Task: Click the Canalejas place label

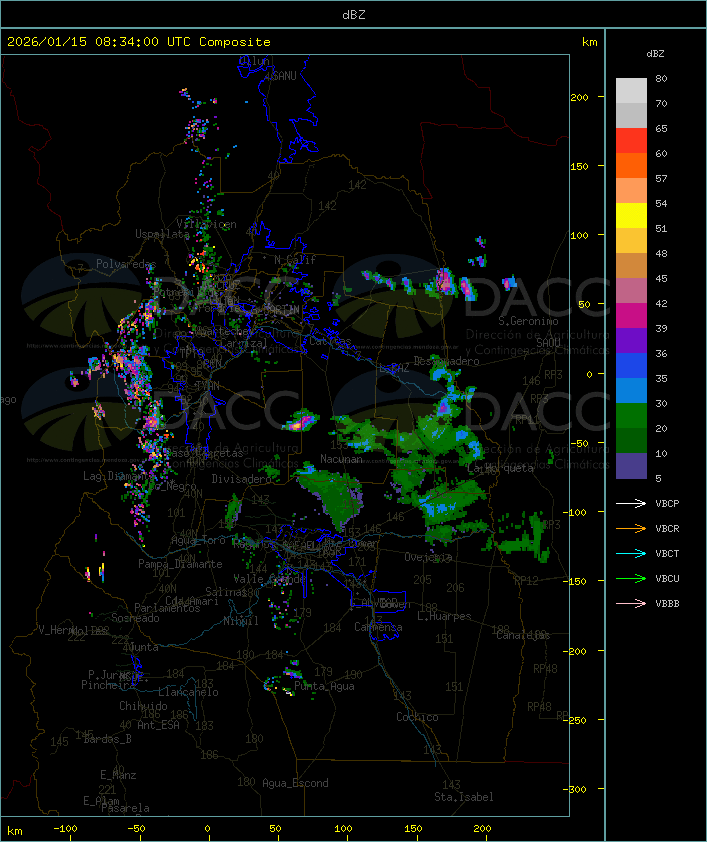Action: (x=523, y=635)
